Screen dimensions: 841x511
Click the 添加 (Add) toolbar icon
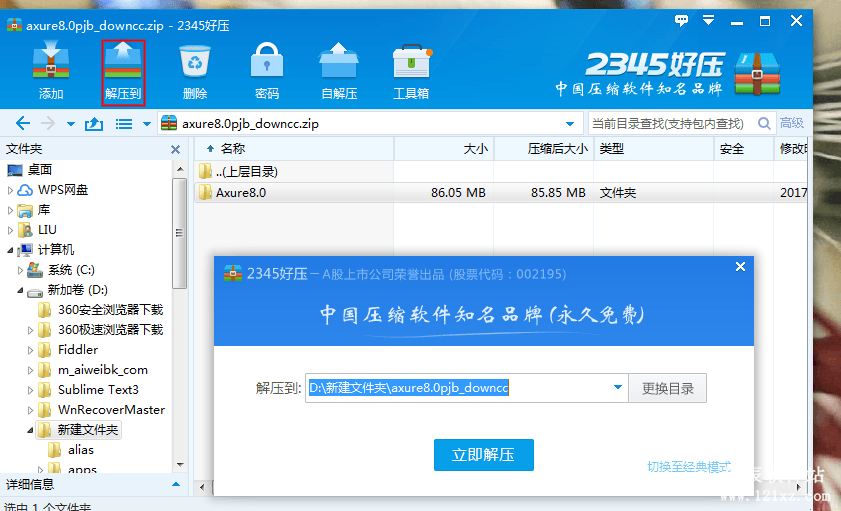51,70
